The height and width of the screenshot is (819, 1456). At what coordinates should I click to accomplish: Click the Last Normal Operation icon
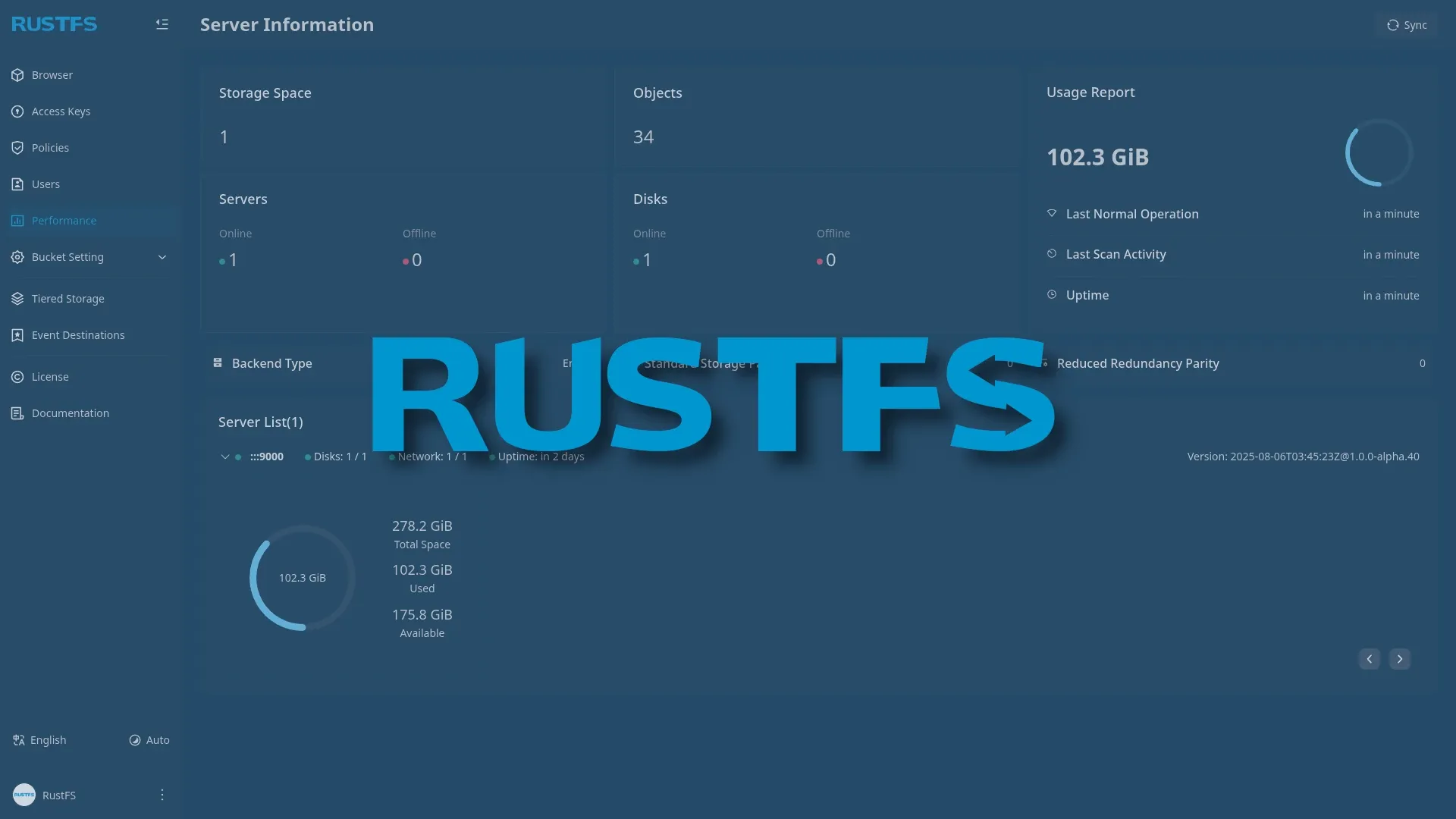click(1052, 213)
